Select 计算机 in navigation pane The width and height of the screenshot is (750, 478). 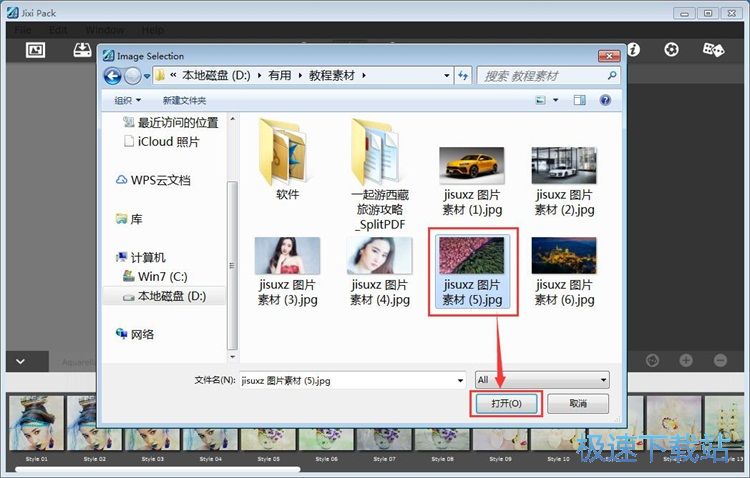coord(141,257)
